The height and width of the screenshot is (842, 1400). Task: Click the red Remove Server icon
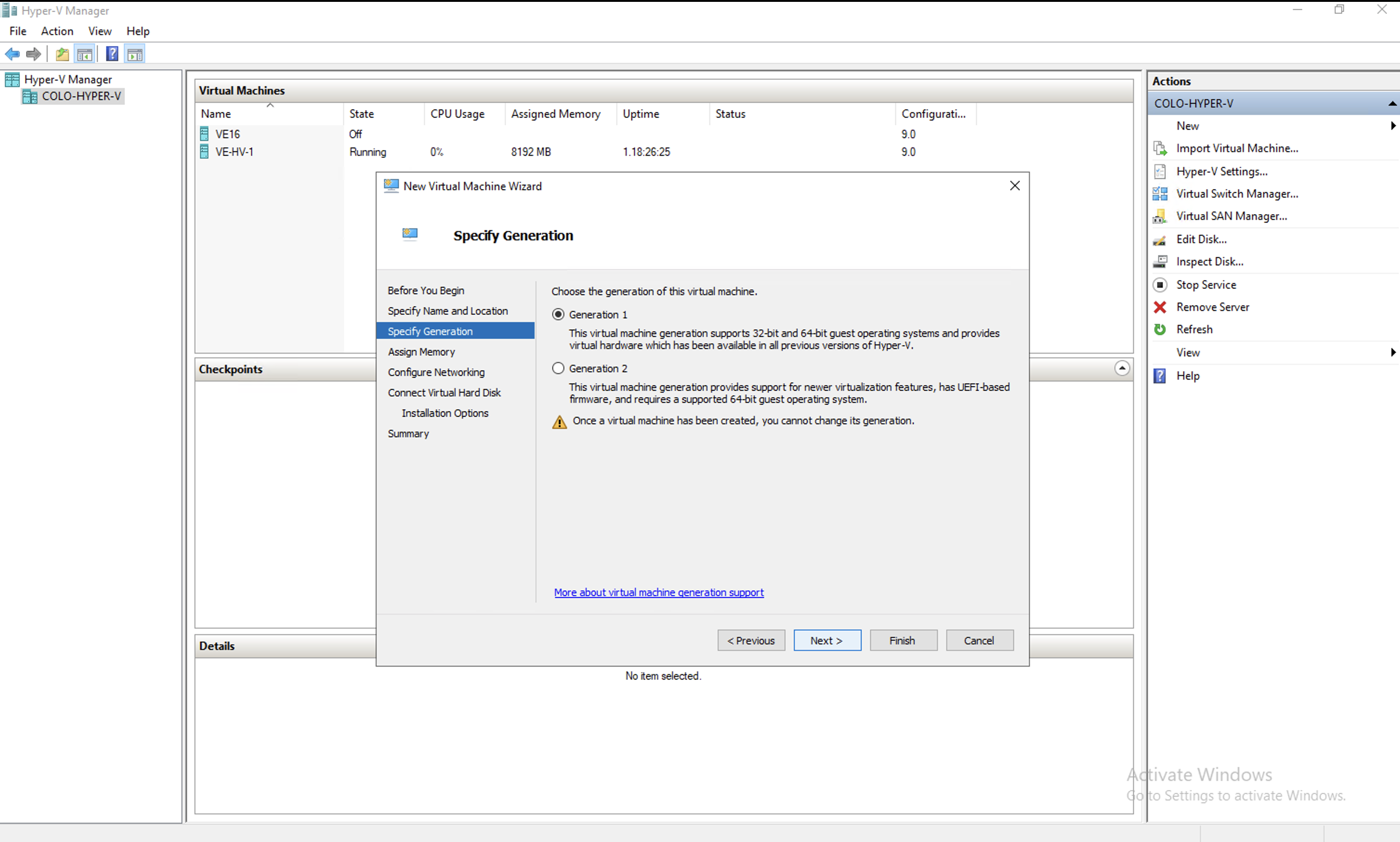click(x=1160, y=307)
